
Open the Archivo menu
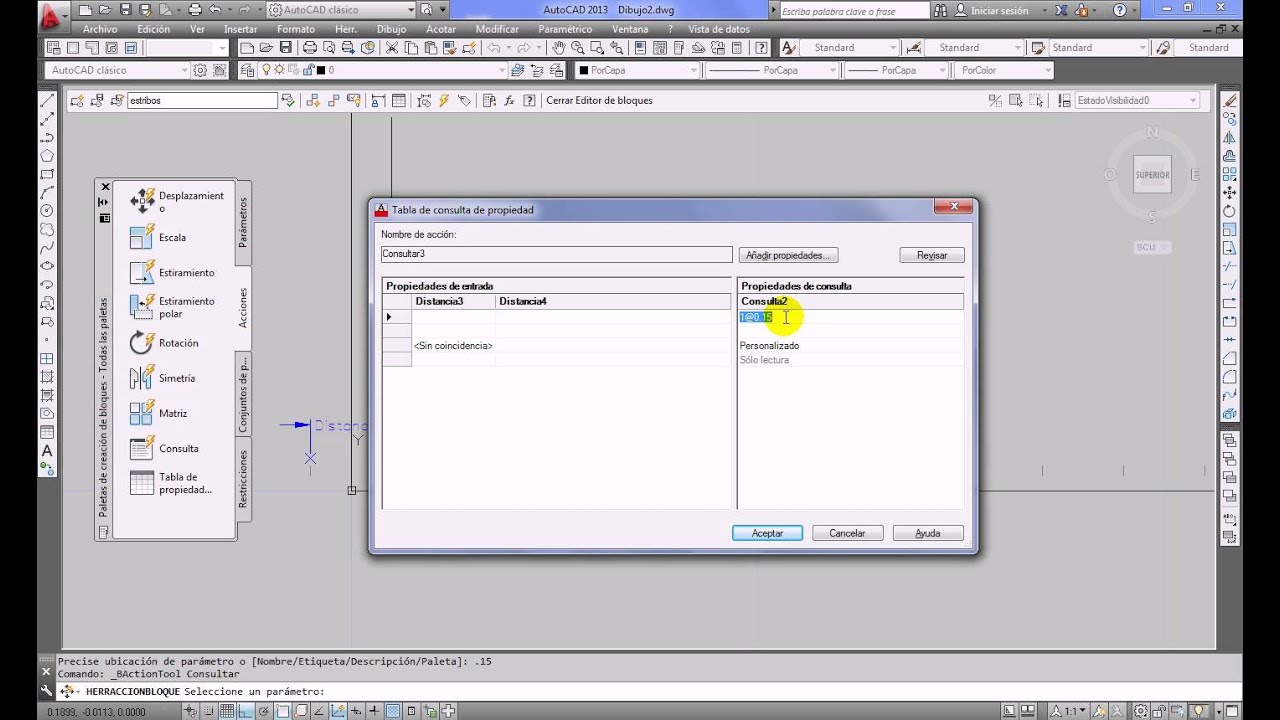click(100, 29)
